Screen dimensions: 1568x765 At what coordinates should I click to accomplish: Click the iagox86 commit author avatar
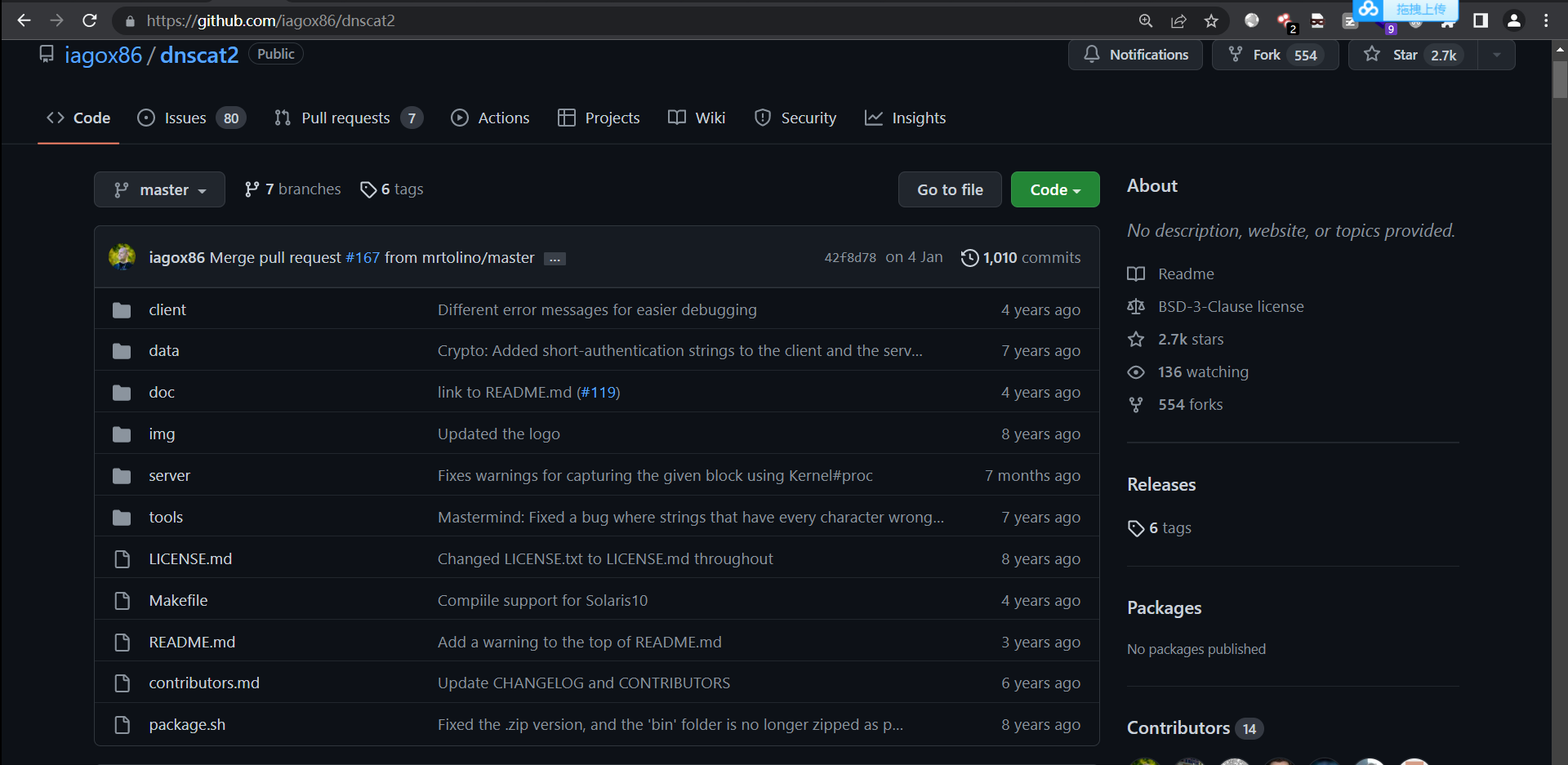tap(122, 257)
